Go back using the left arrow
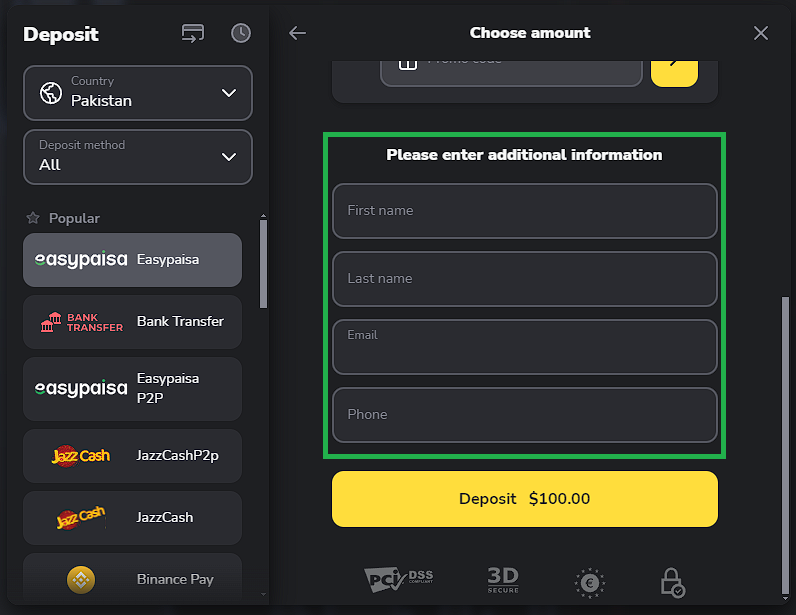The height and width of the screenshot is (615, 796). tap(297, 33)
